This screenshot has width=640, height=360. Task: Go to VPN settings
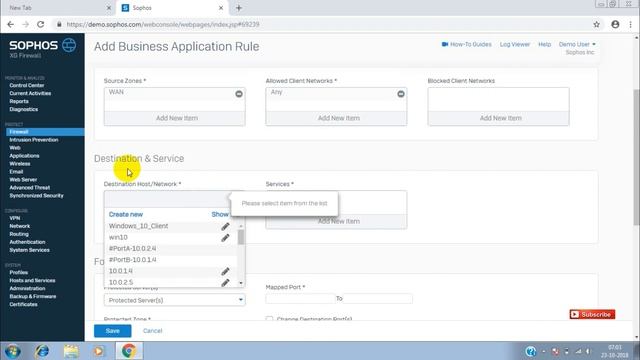[15, 218]
